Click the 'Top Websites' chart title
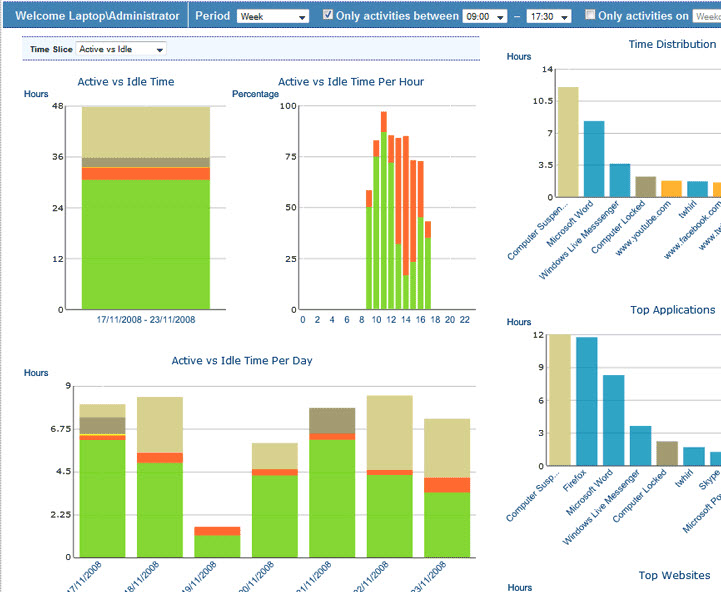 click(x=675, y=575)
